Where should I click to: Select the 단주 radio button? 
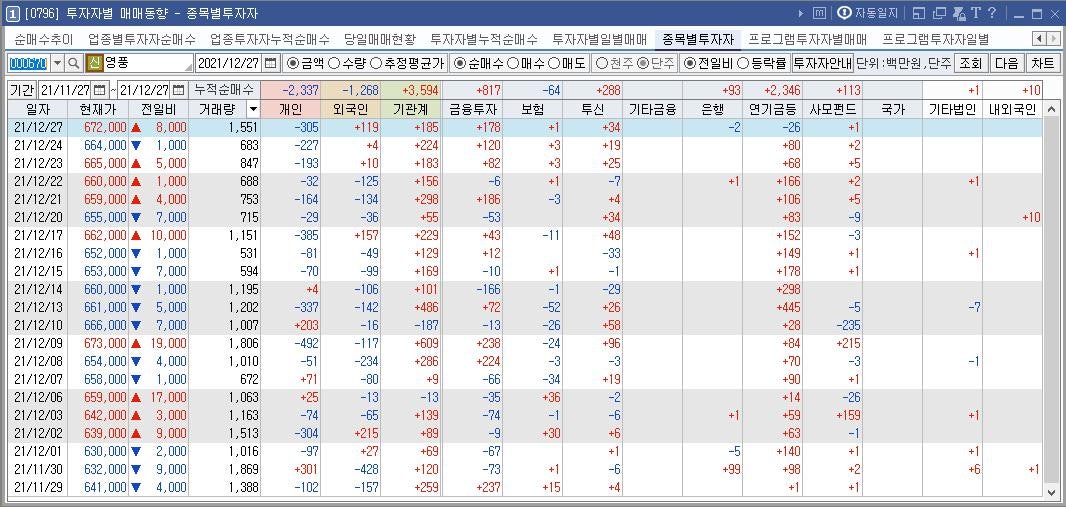641,63
